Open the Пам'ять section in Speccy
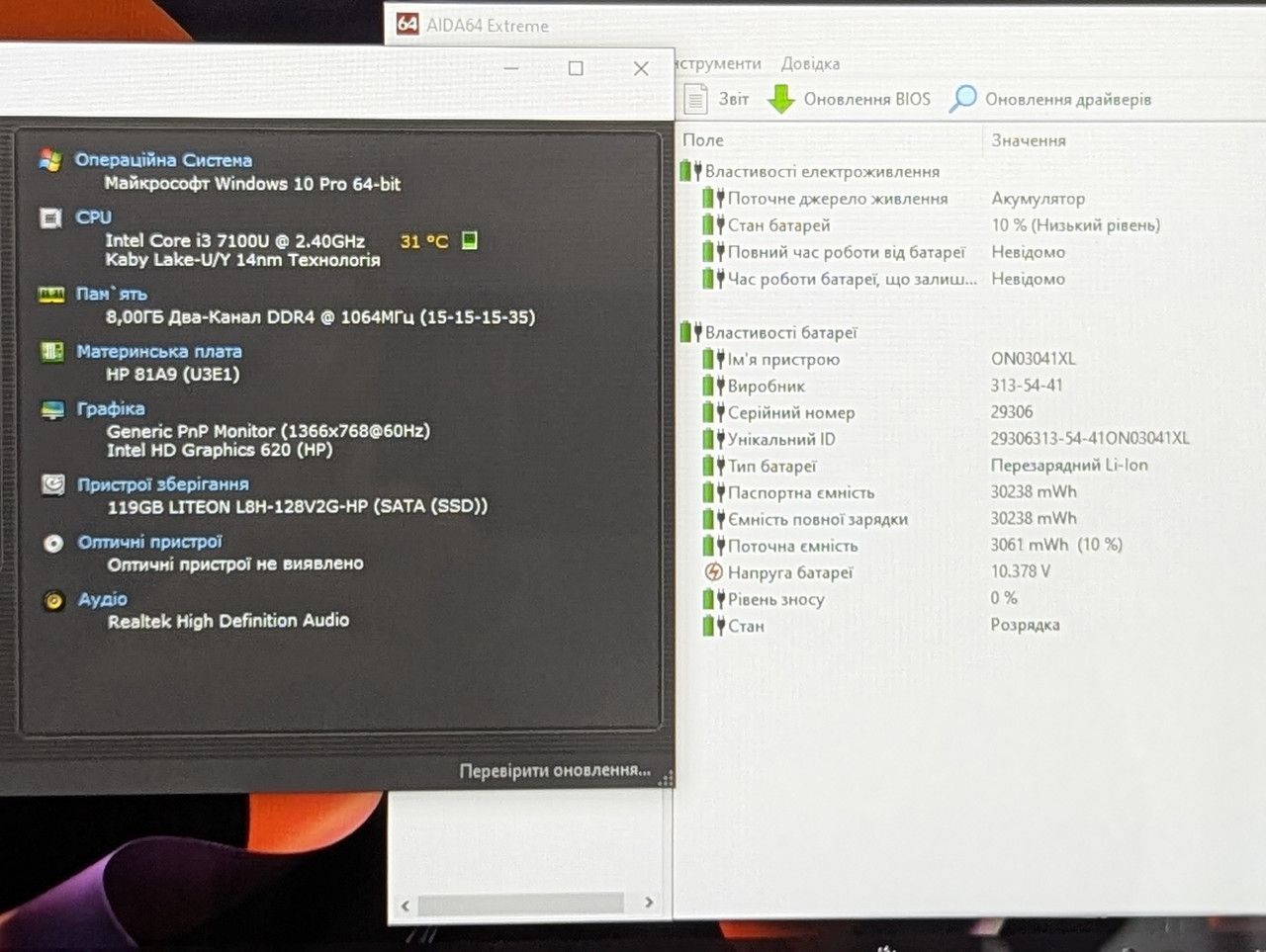Image resolution: width=1266 pixels, height=952 pixels. click(x=112, y=294)
